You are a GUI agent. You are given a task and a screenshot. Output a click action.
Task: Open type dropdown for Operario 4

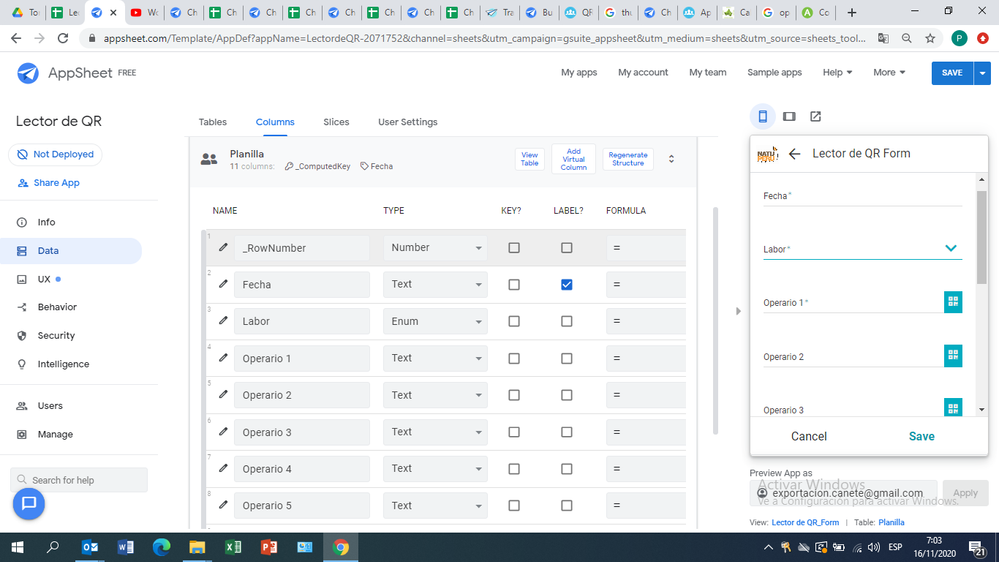435,469
